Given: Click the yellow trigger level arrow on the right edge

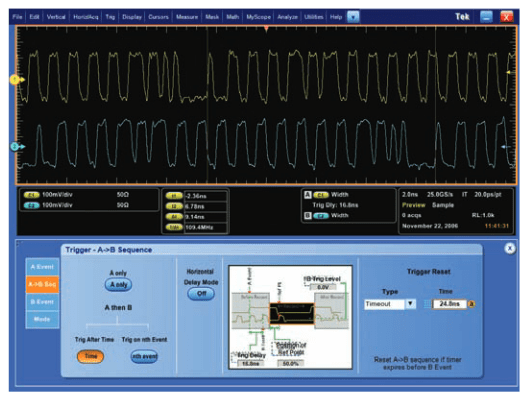Looking at the screenshot, I should 510,72.
